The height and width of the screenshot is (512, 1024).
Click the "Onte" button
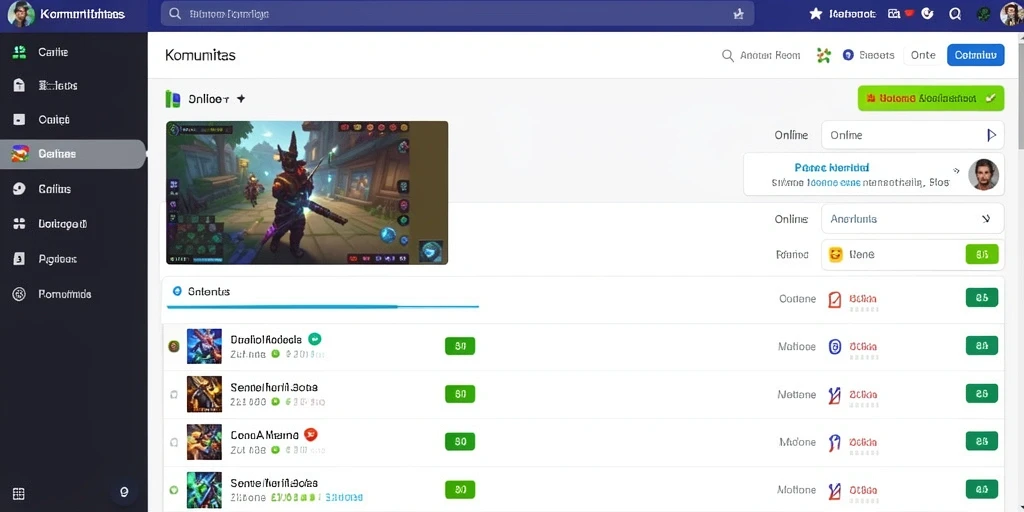[923, 56]
